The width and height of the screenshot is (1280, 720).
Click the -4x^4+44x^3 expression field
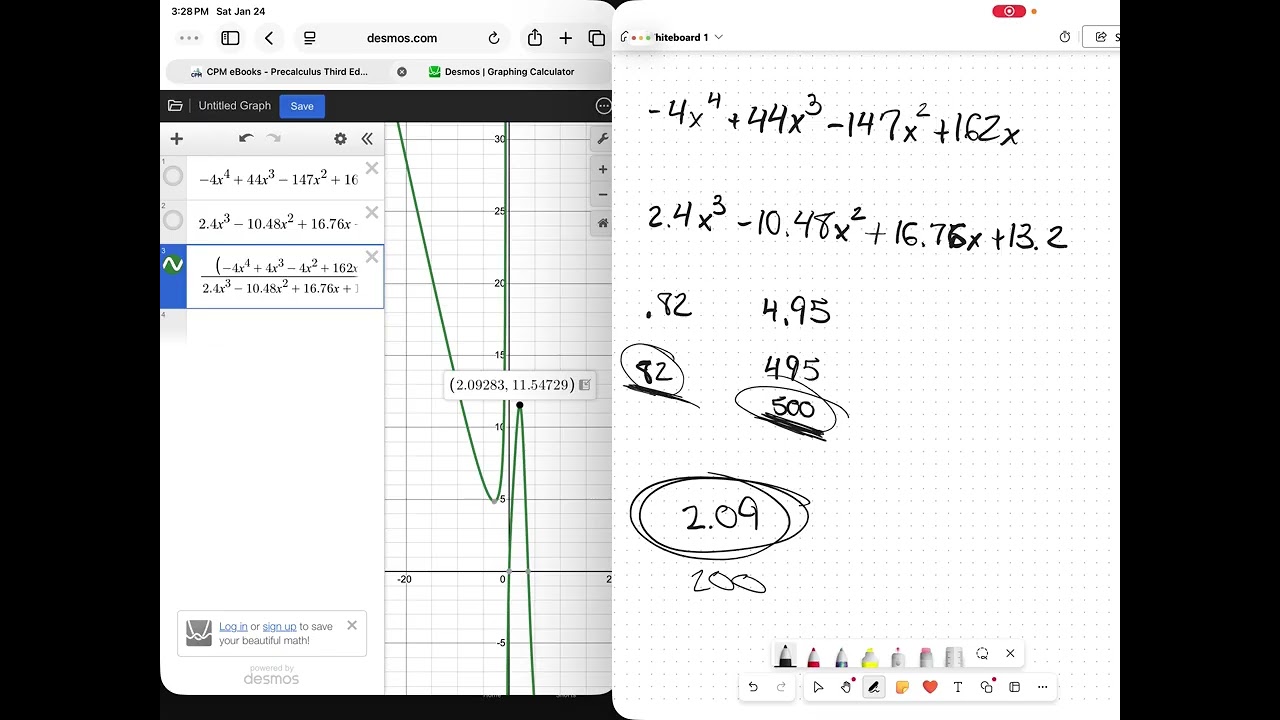(x=278, y=180)
